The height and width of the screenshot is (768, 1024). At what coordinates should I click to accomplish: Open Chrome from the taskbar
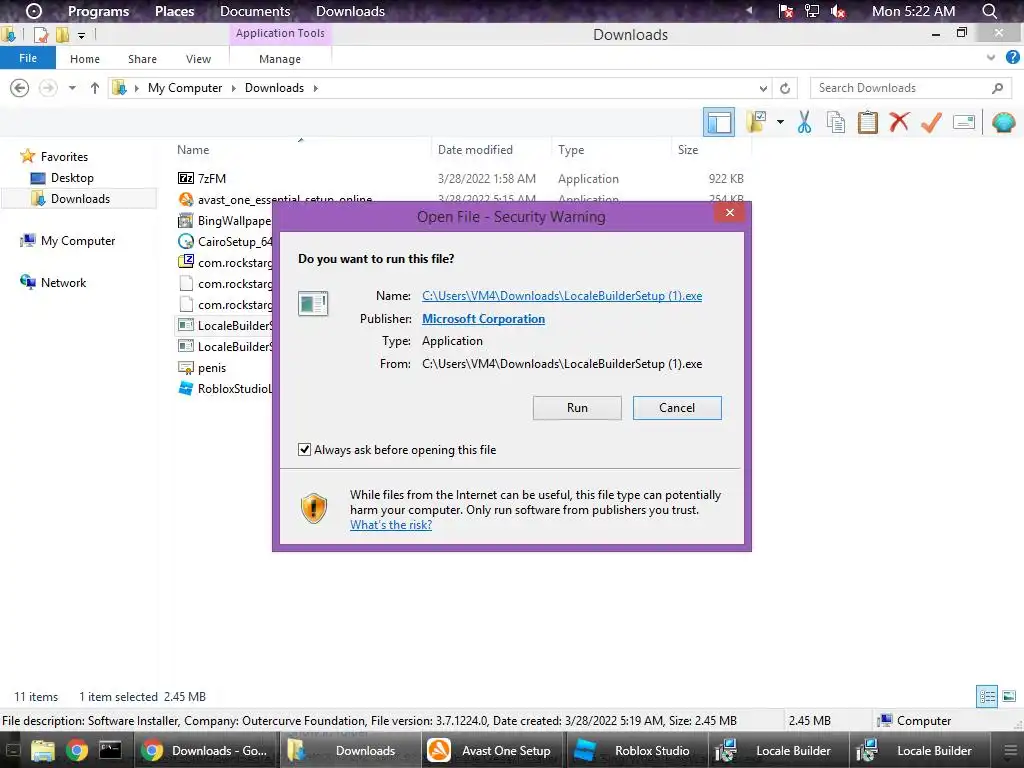77,750
